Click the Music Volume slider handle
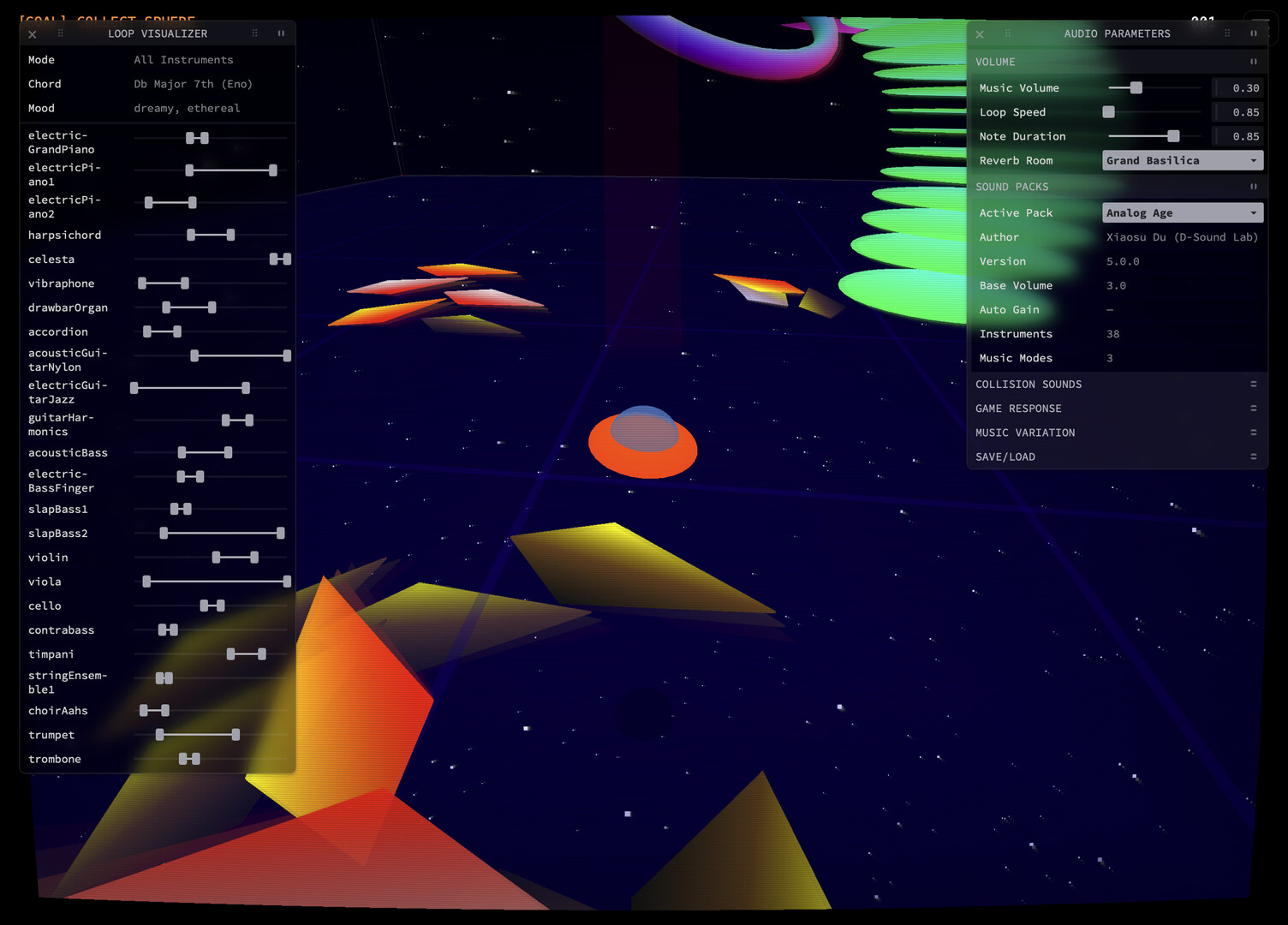The width and height of the screenshot is (1288, 925). [x=1136, y=87]
